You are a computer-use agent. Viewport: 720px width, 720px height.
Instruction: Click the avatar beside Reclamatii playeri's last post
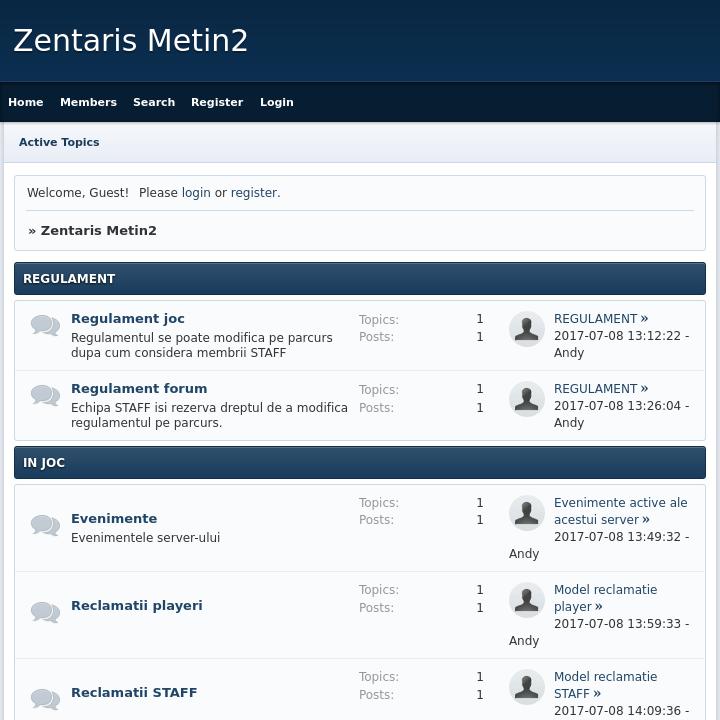pos(527,600)
